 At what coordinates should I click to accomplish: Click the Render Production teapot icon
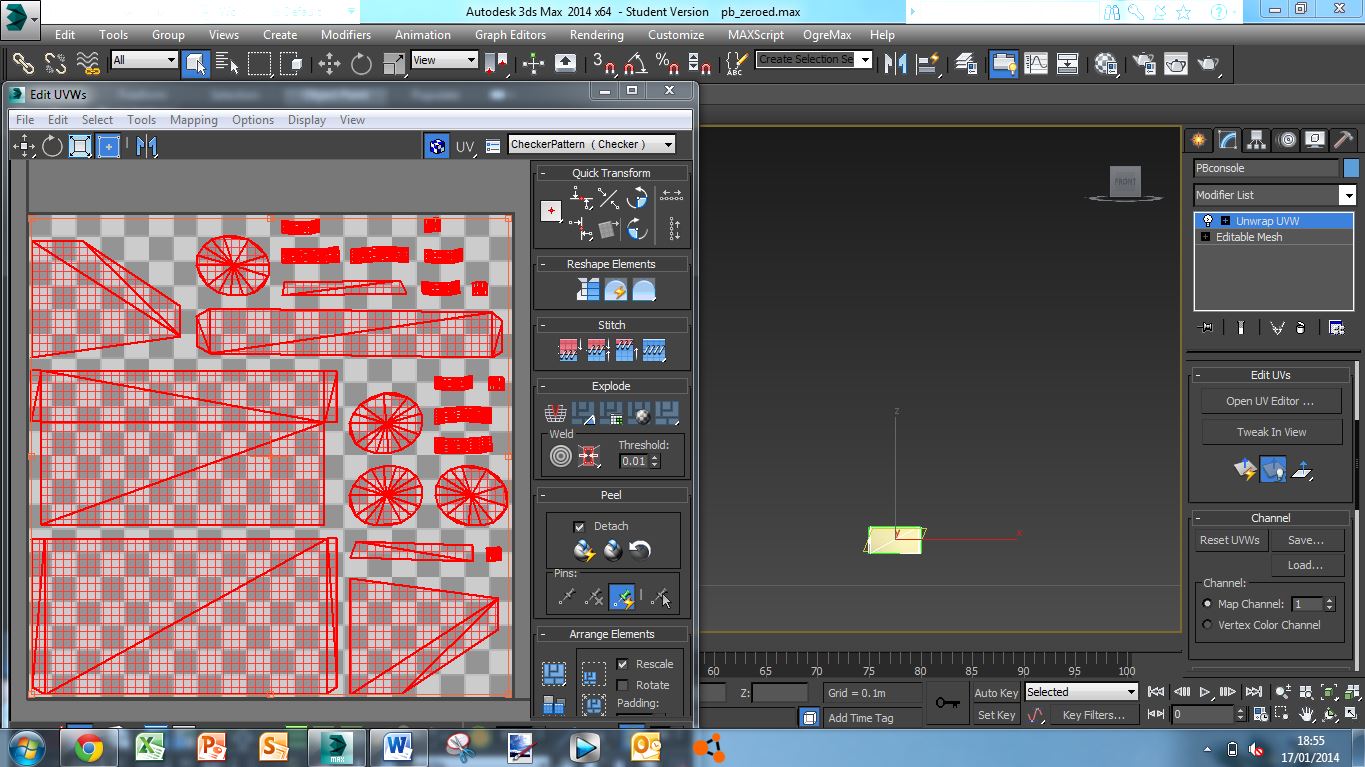click(1209, 63)
